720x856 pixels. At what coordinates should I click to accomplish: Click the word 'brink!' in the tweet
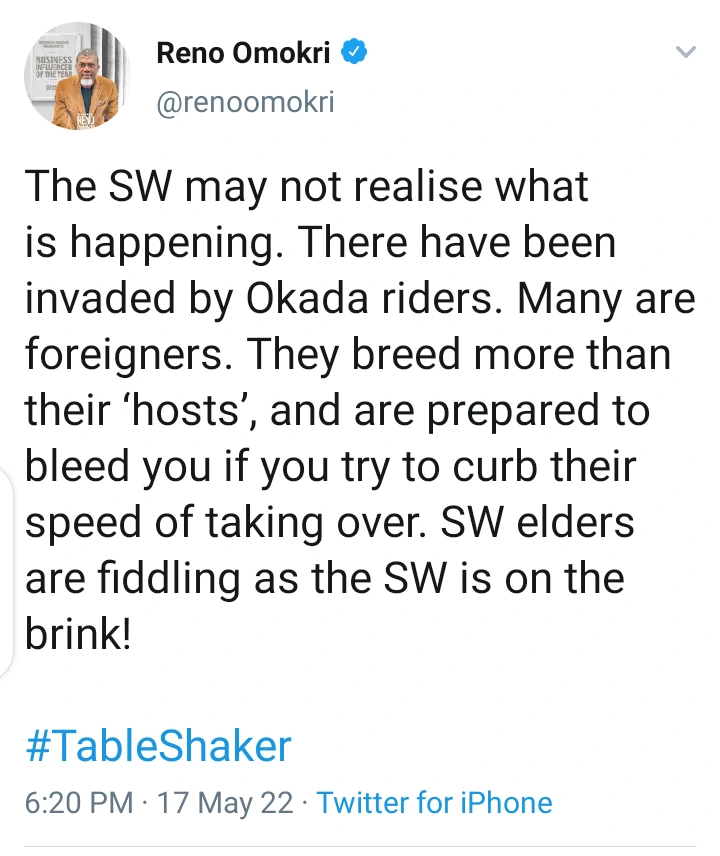coord(78,634)
